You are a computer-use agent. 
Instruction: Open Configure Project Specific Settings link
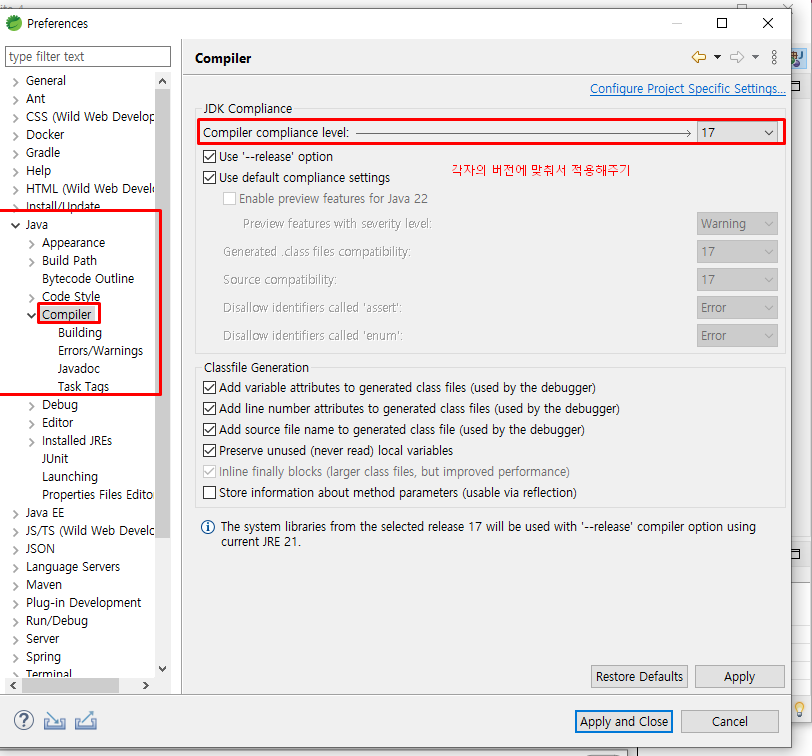(688, 89)
